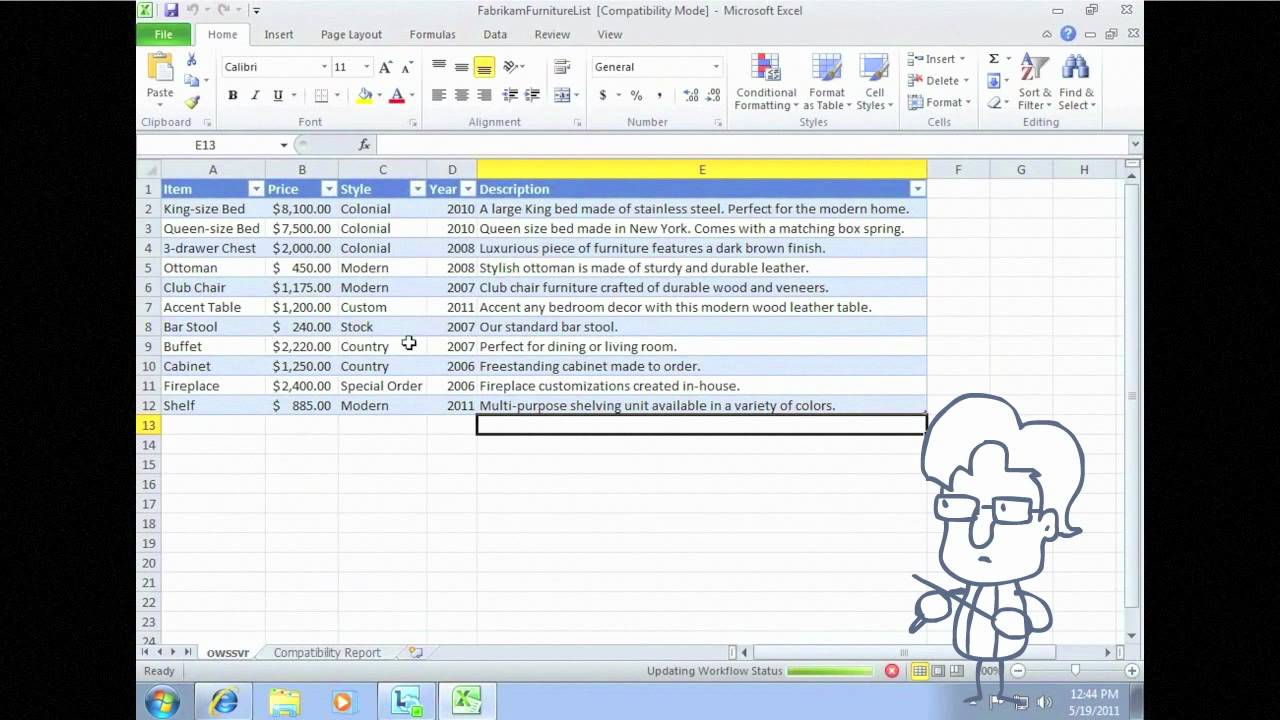Switch to the Insert ribbon tab
Screen dimensions: 1280x720
(x=279, y=34)
